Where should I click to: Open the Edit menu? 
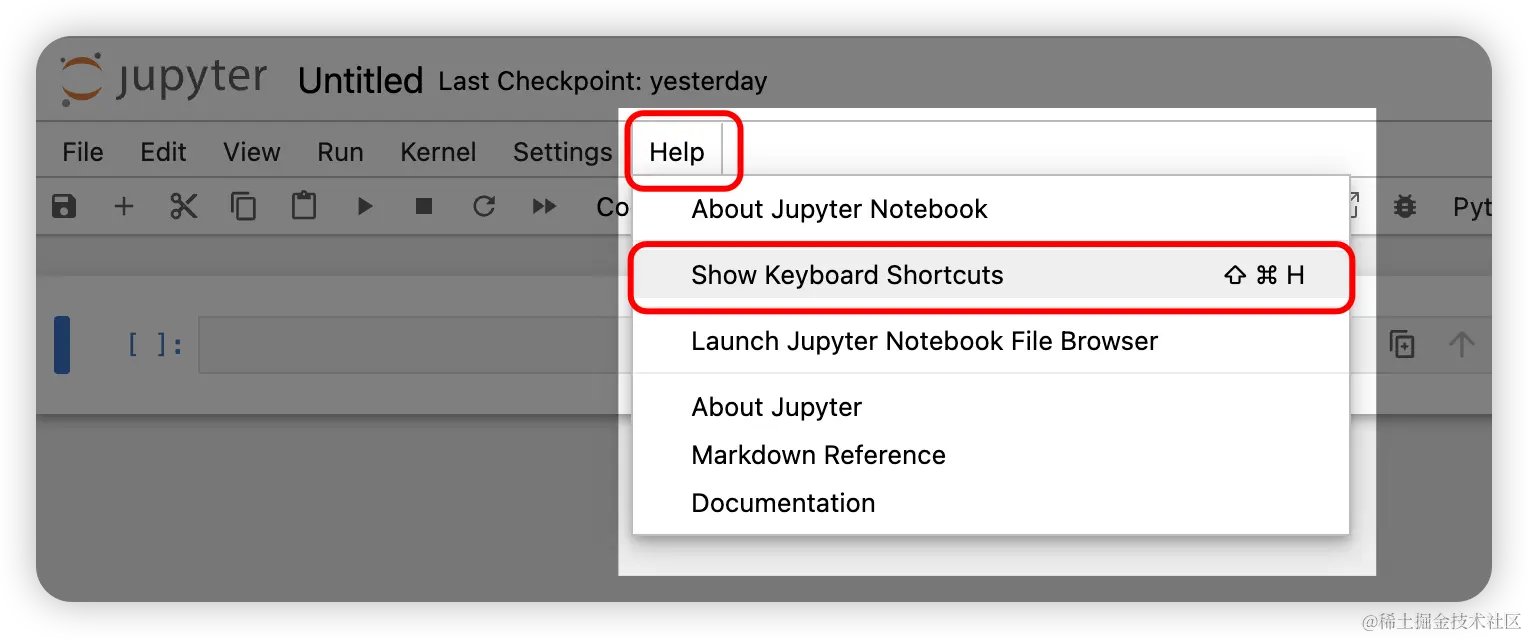click(163, 152)
